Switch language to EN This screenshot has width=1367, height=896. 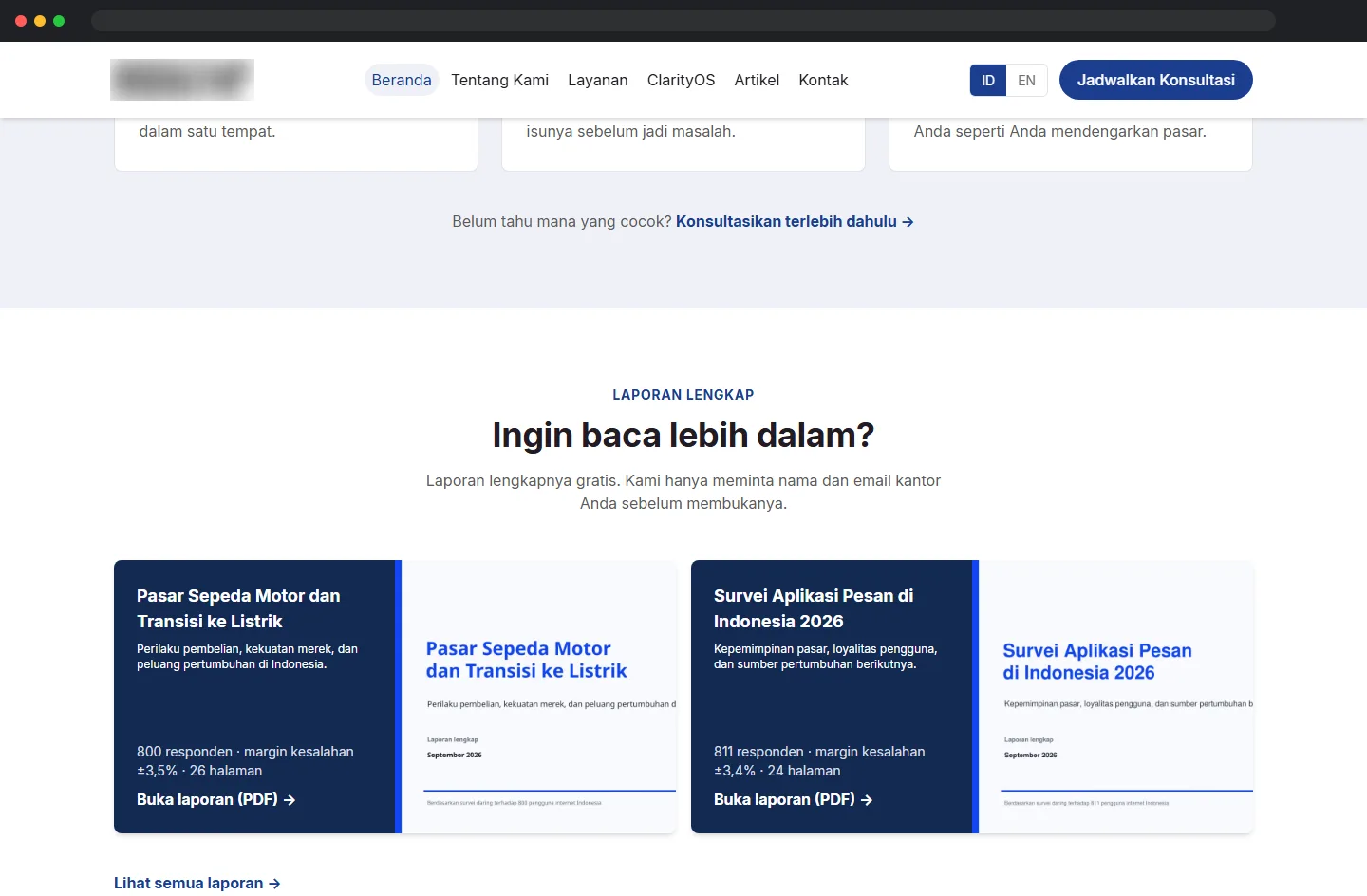tap(1026, 80)
